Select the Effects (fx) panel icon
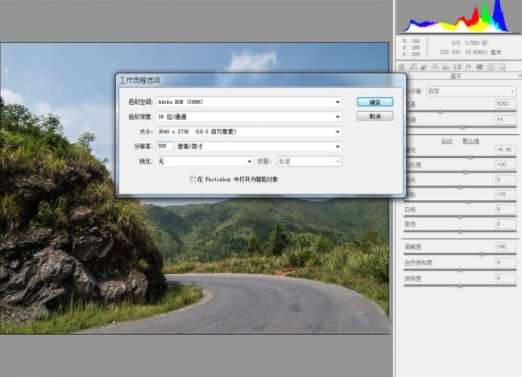 pos(468,67)
